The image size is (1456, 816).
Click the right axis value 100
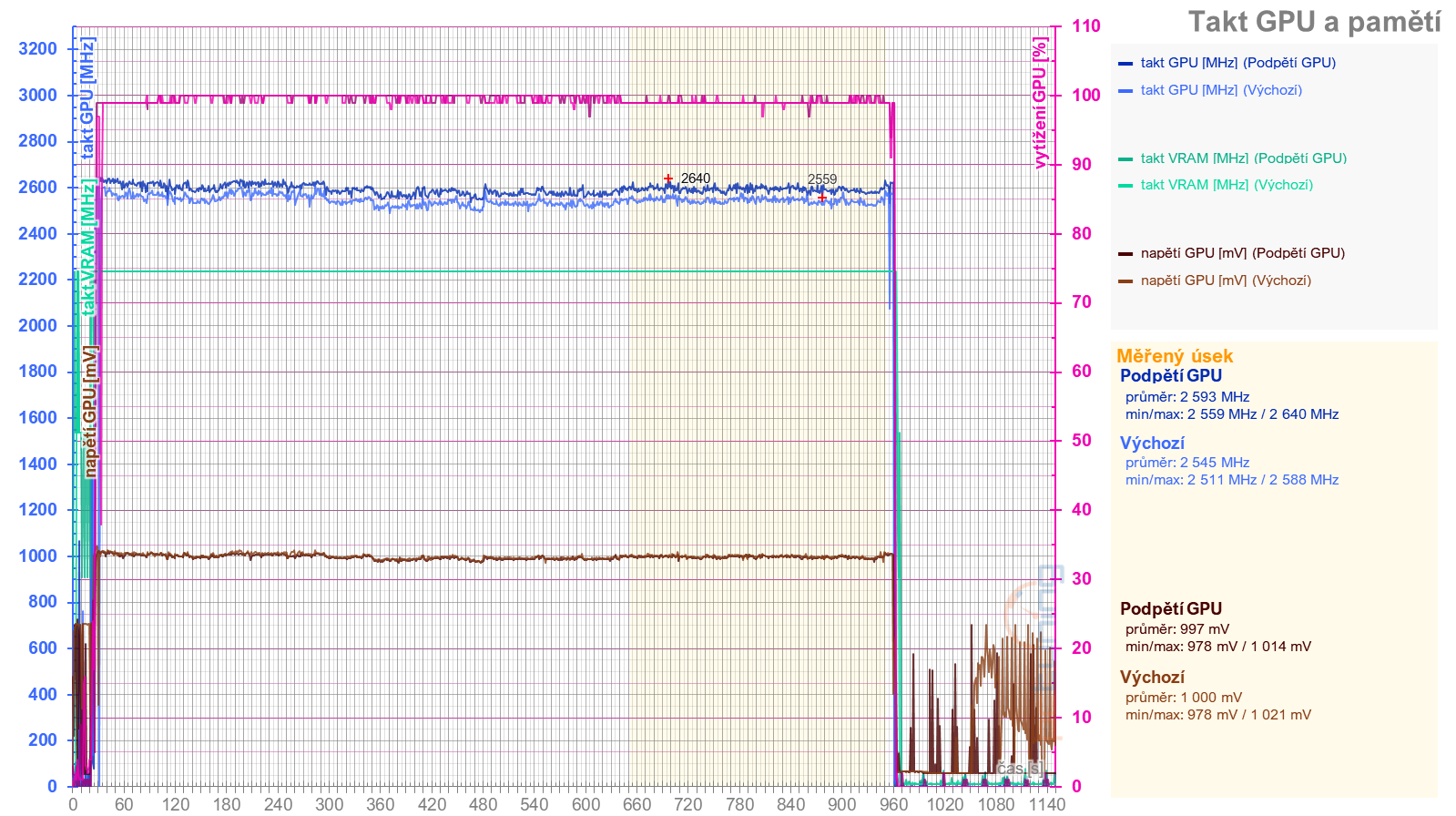pos(1085,96)
